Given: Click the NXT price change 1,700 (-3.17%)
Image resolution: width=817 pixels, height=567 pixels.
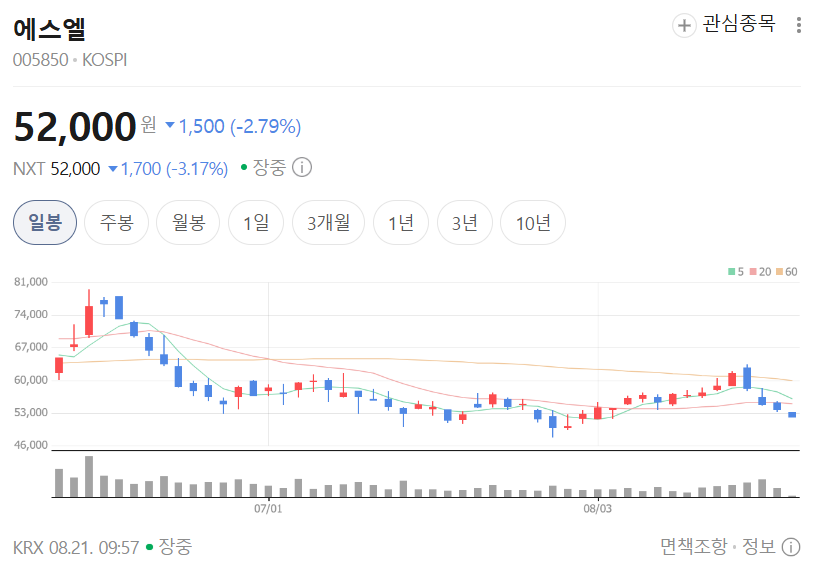Looking at the screenshot, I should pyautogui.click(x=168, y=169).
